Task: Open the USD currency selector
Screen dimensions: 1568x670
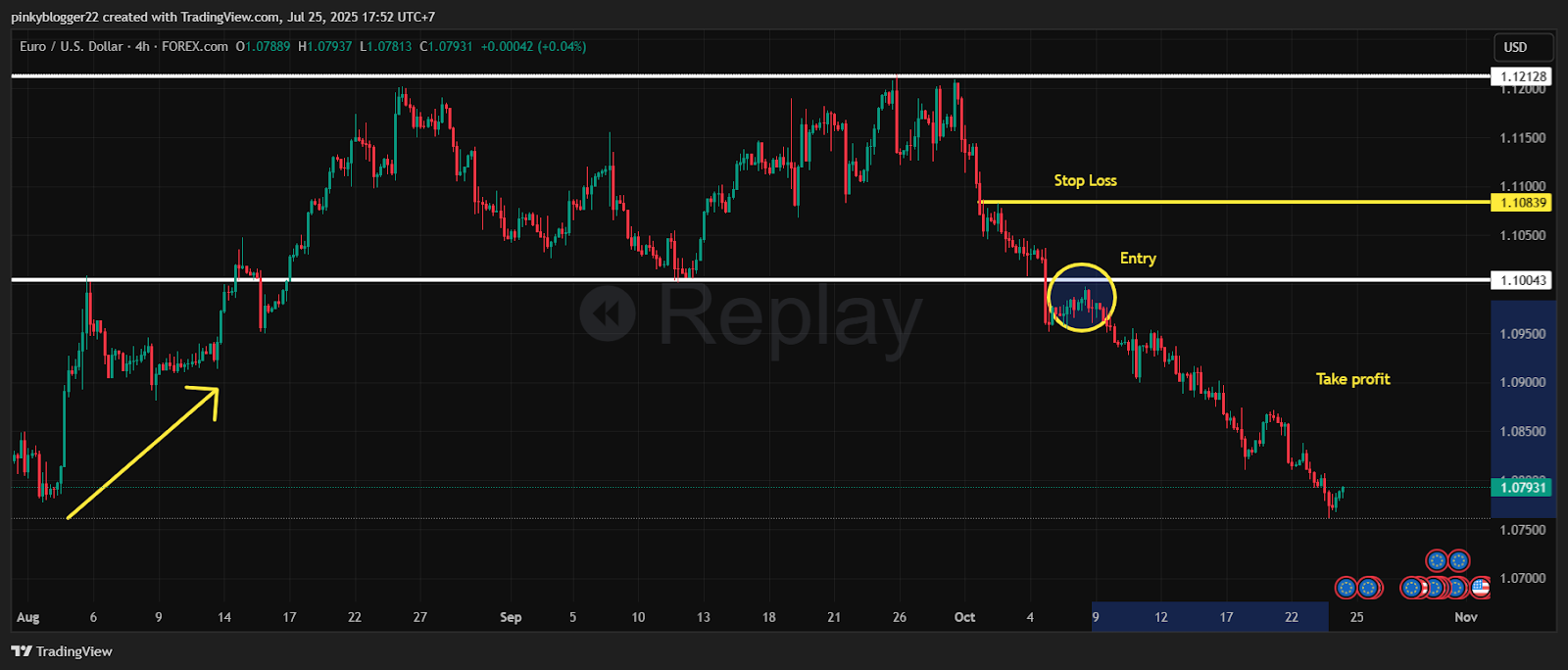Action: click(1523, 47)
